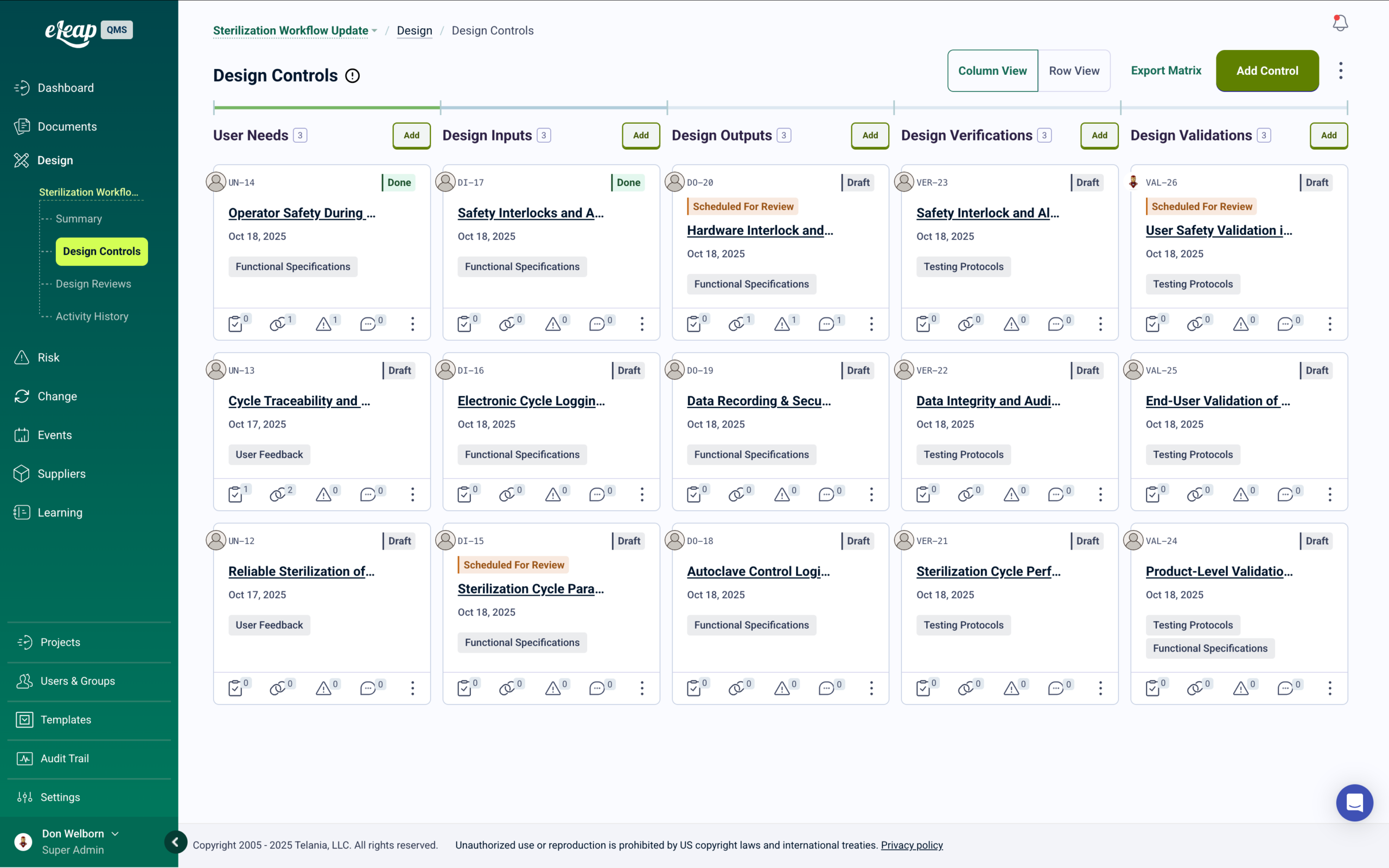1389x868 pixels.
Task: Click the linked items icon on UN-13 card
Action: point(277,494)
